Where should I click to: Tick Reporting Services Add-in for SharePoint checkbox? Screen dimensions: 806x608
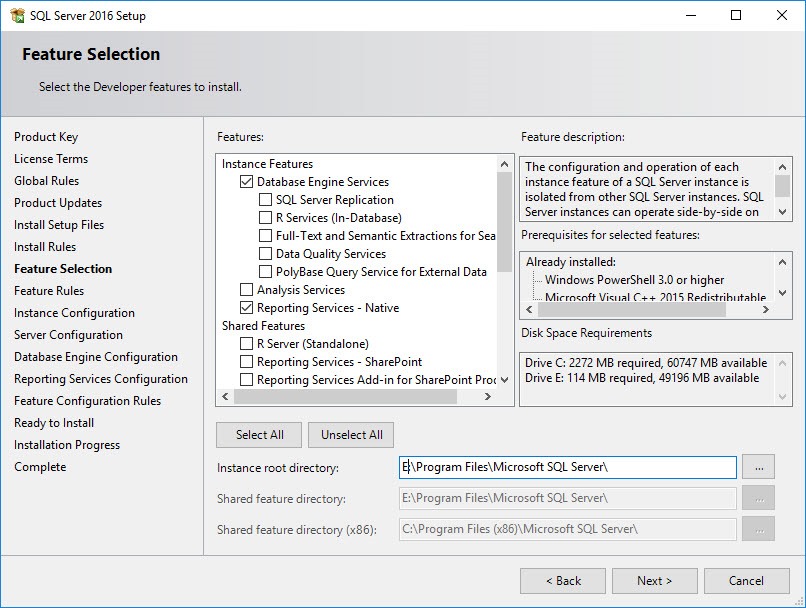coord(247,380)
